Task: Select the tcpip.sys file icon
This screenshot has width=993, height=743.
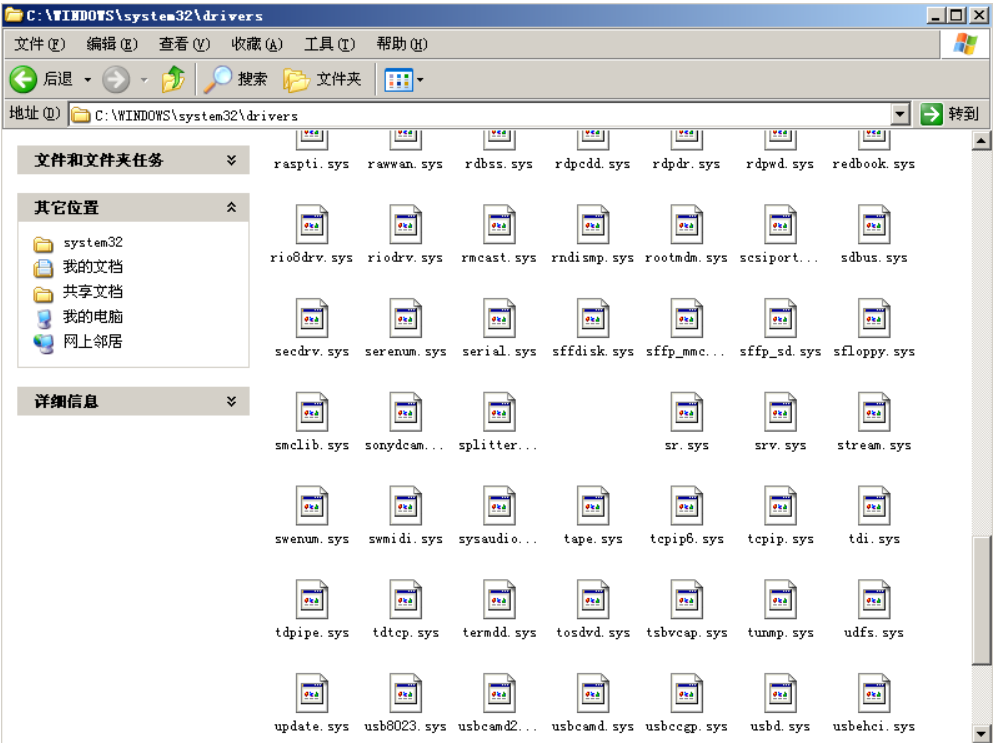Action: 780,506
